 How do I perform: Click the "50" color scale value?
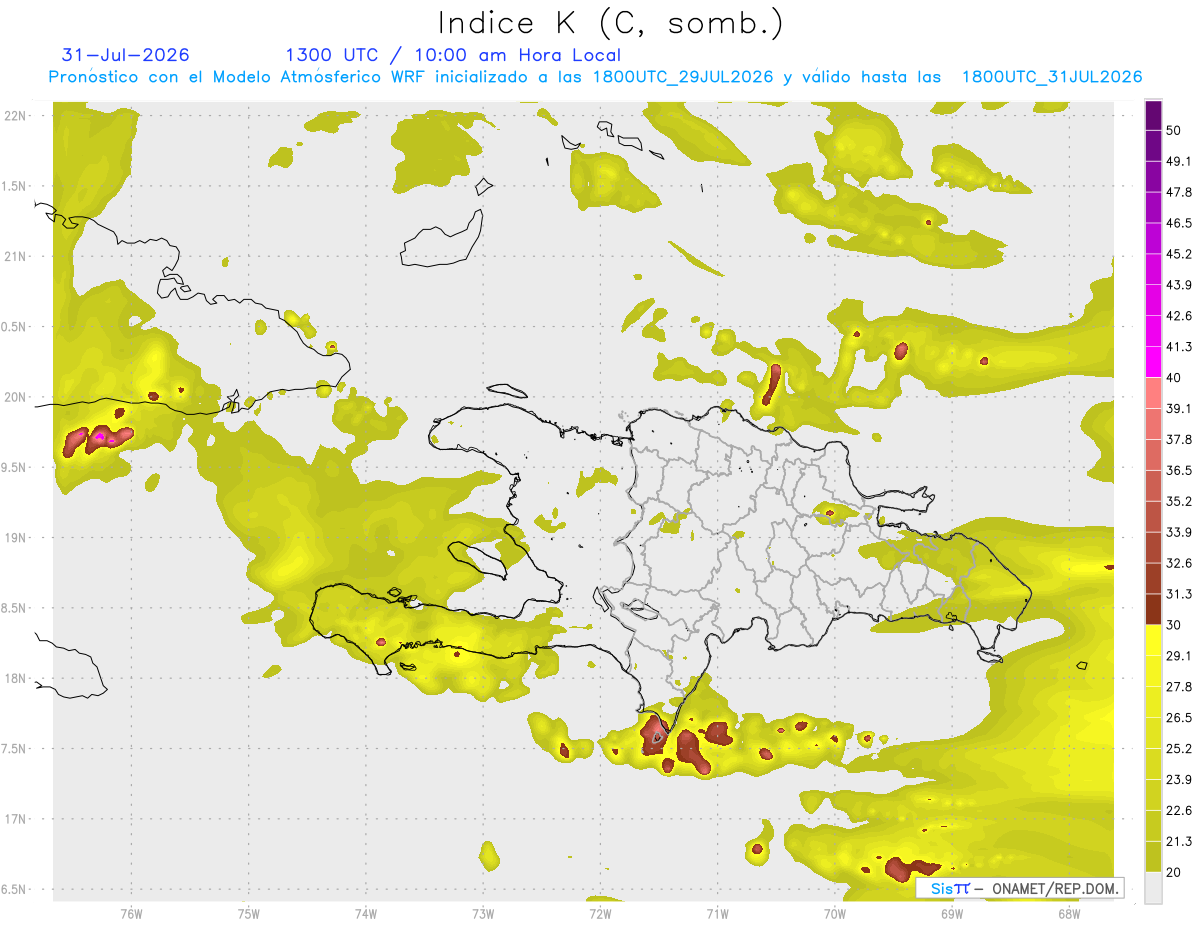1175,130
